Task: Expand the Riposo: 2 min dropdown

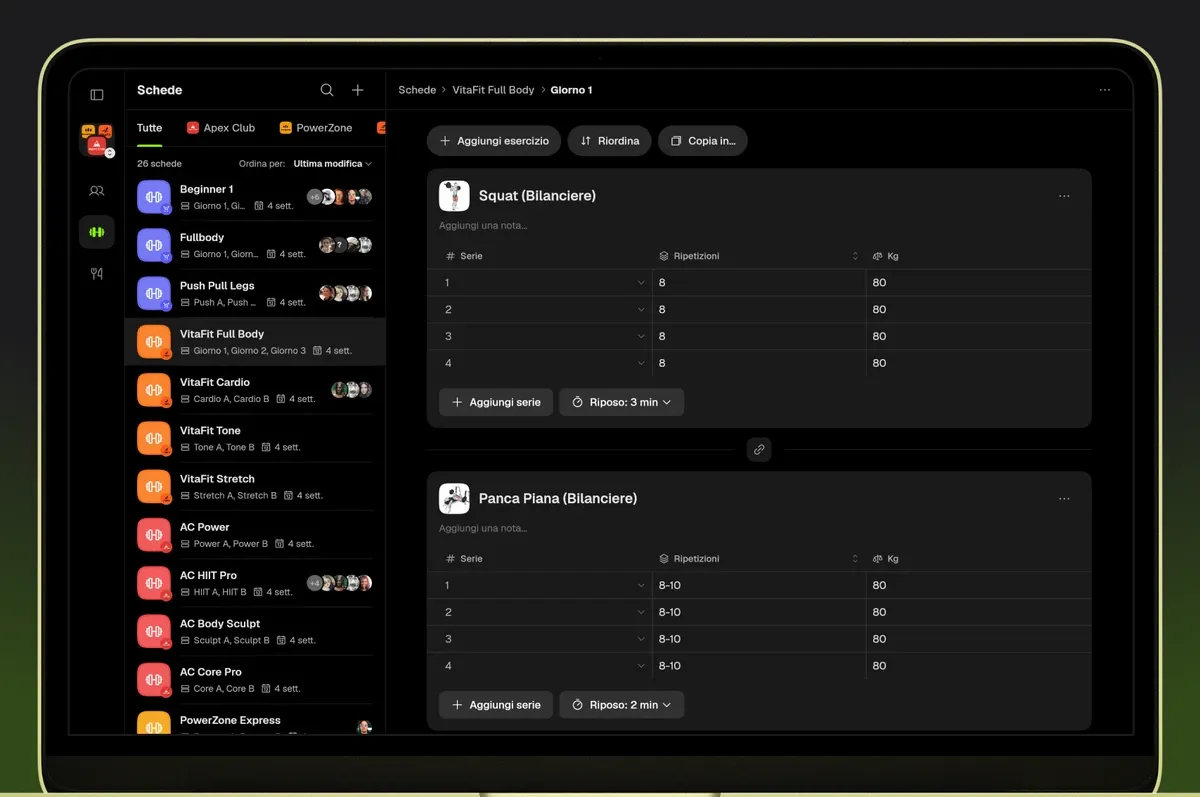Action: pyautogui.click(x=622, y=705)
